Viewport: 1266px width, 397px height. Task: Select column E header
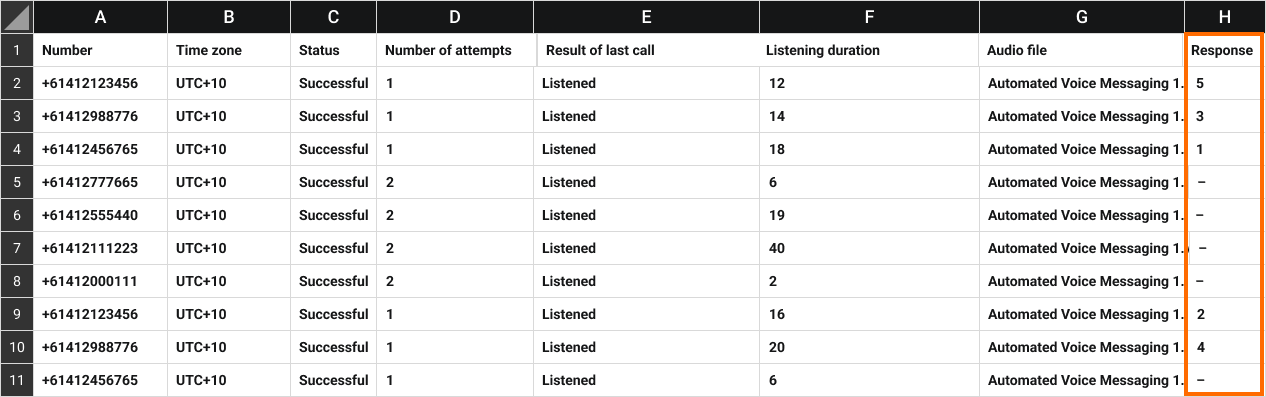(646, 17)
